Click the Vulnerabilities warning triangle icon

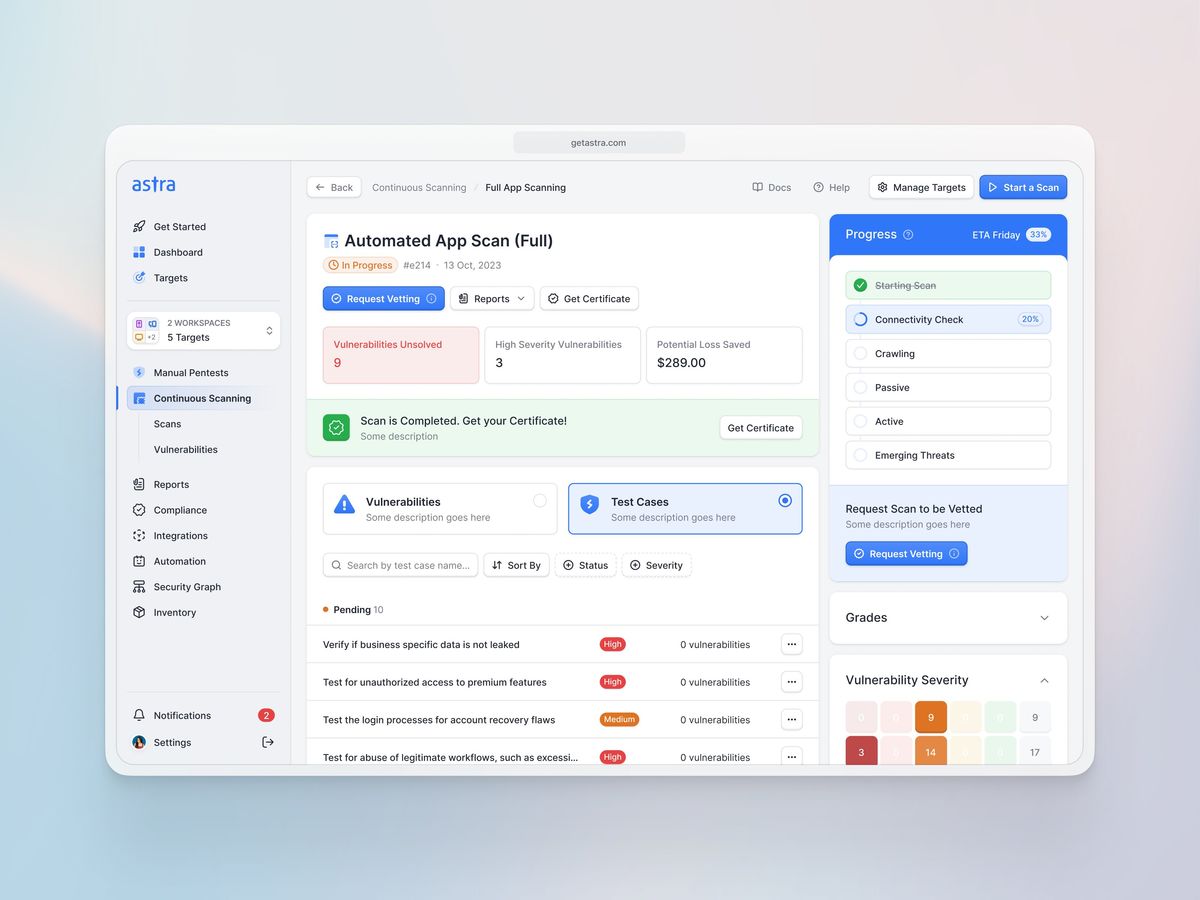point(344,504)
